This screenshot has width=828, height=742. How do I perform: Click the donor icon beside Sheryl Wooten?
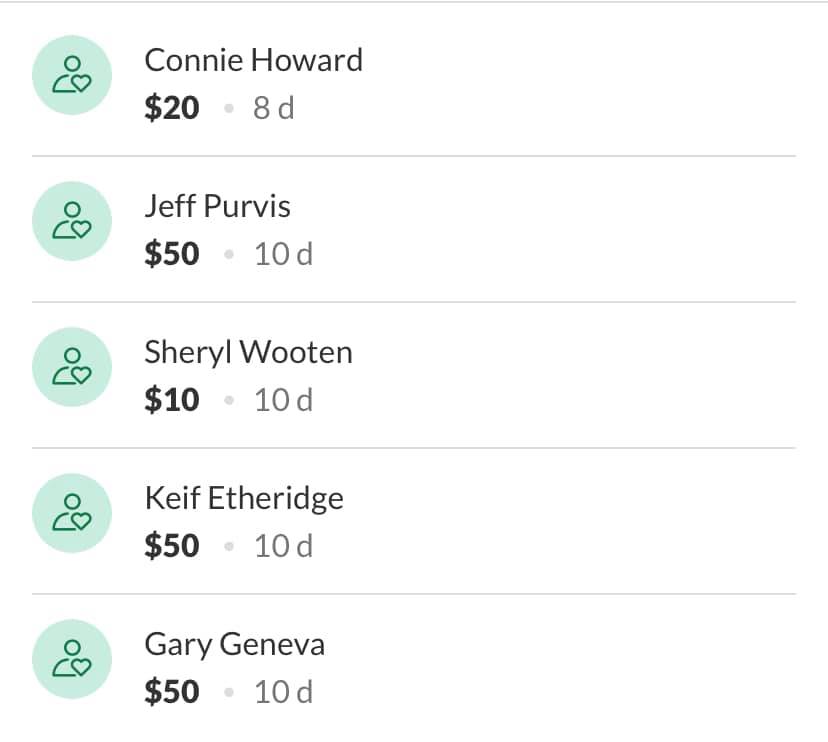pyautogui.click(x=70, y=366)
